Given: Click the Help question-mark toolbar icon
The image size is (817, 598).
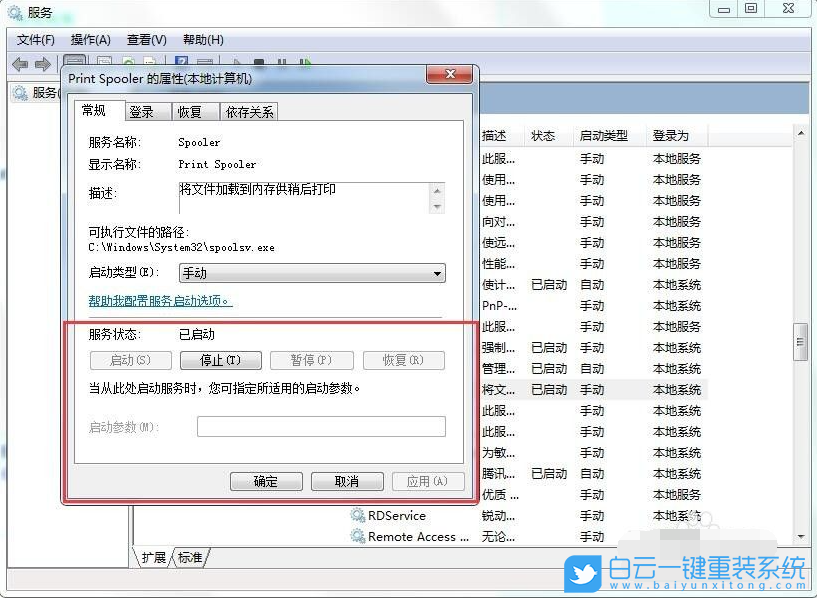Looking at the screenshot, I should click(182, 62).
